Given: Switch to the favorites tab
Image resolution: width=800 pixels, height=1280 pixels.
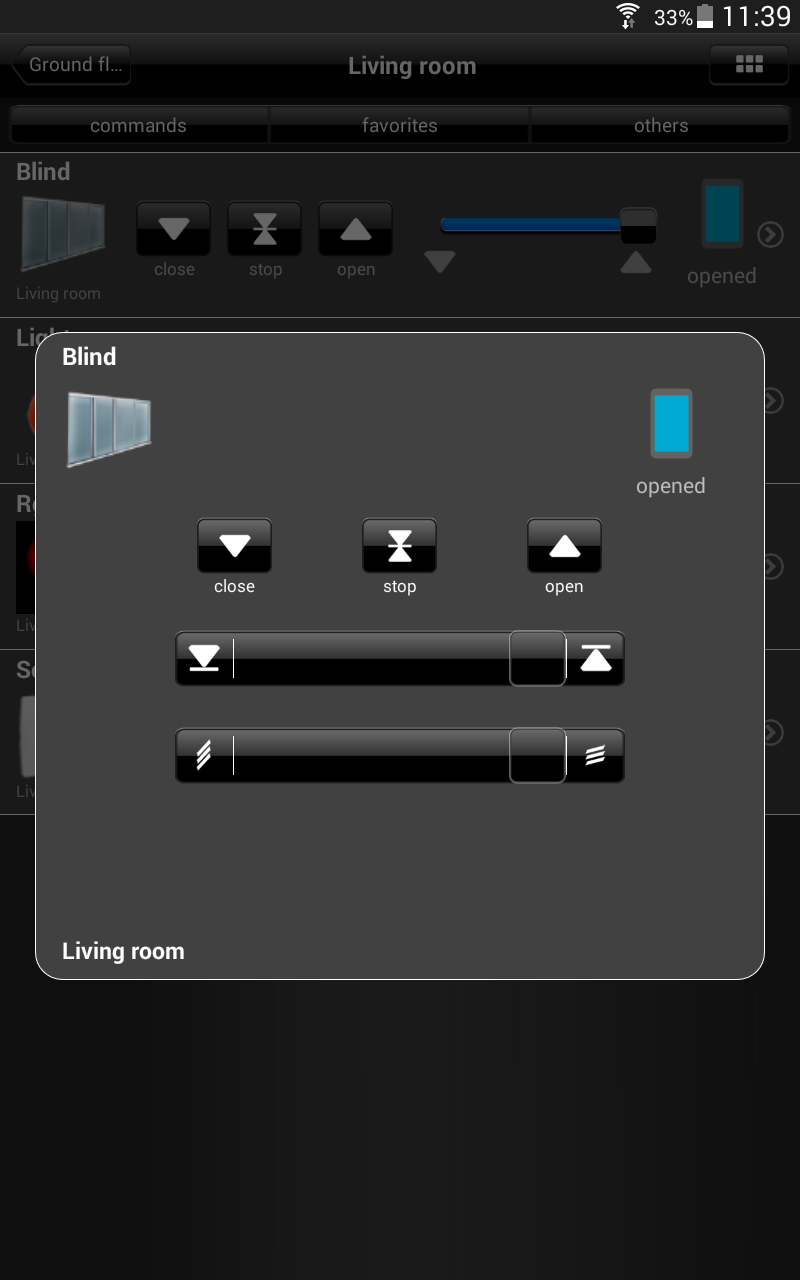Looking at the screenshot, I should click(400, 125).
